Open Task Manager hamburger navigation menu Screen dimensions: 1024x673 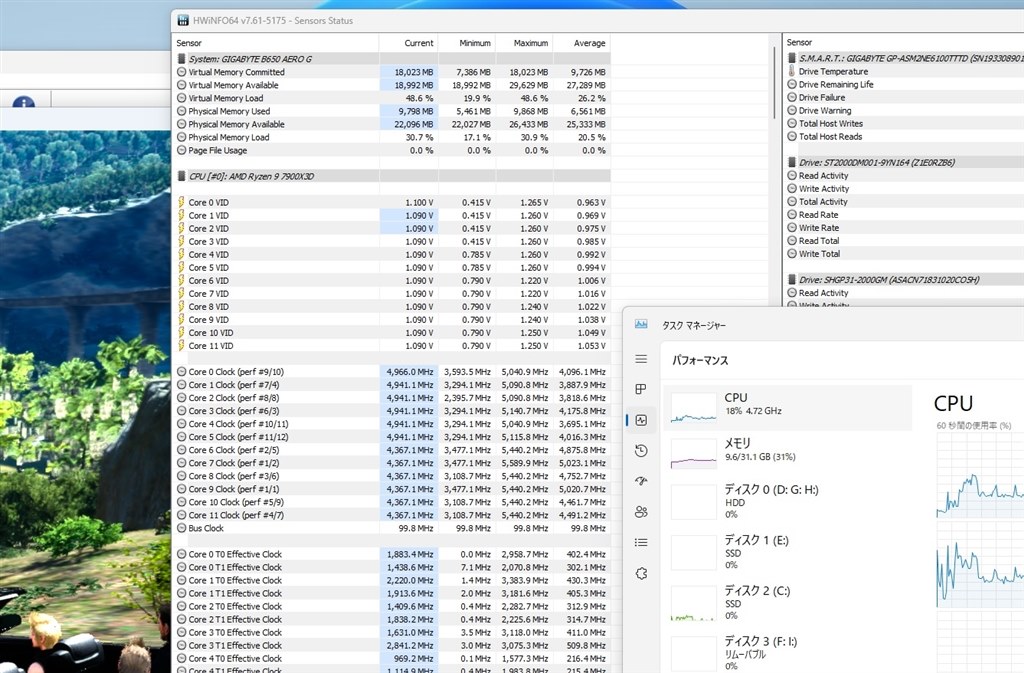coord(641,359)
